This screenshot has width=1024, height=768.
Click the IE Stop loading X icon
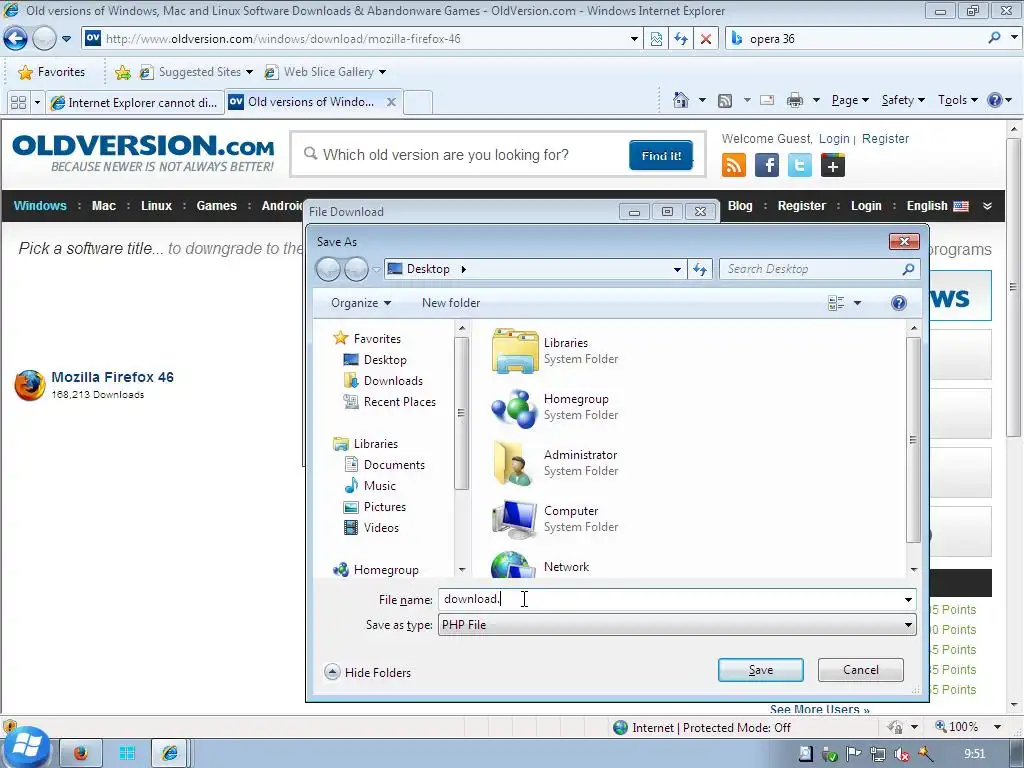coord(705,39)
